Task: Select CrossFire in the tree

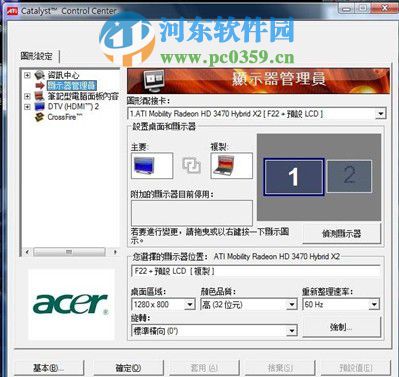Action: coord(65,117)
